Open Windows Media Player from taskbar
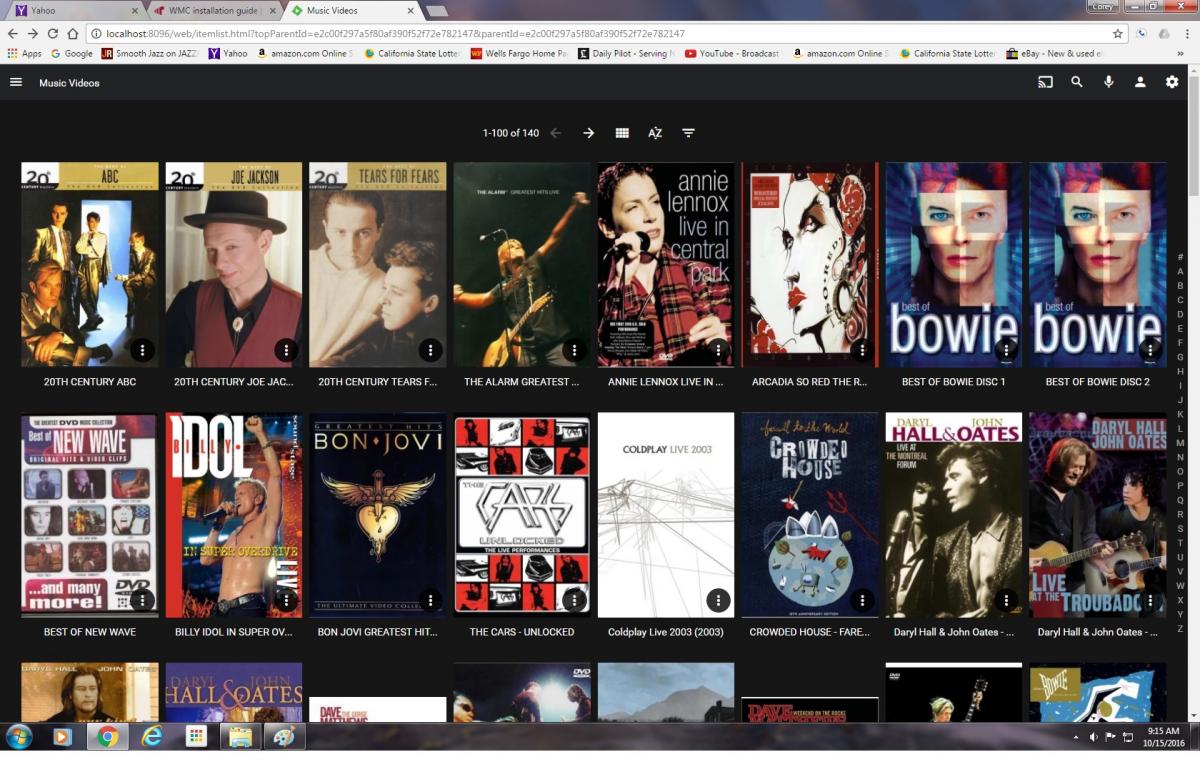Image resolution: width=1200 pixels, height=762 pixels. [62, 737]
